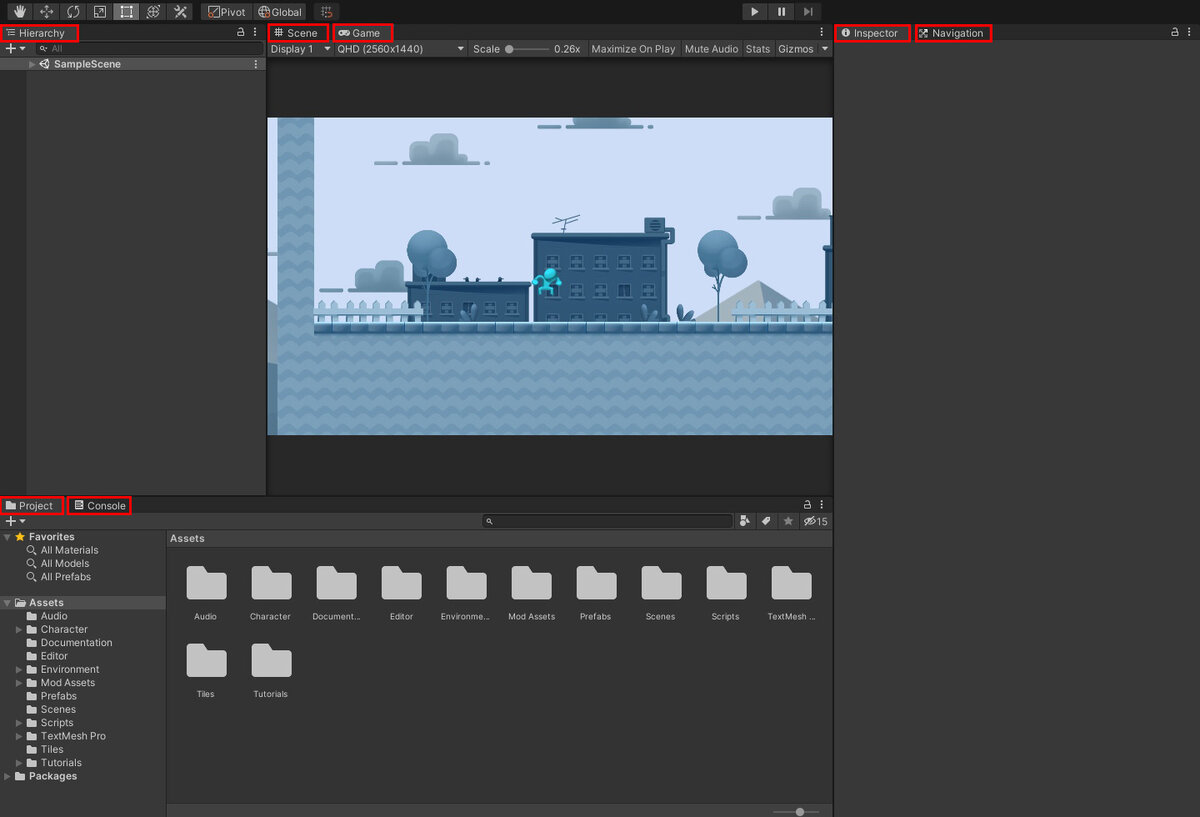Screen dimensions: 1200x817
Task: Select the Rect tool
Action: (126, 12)
